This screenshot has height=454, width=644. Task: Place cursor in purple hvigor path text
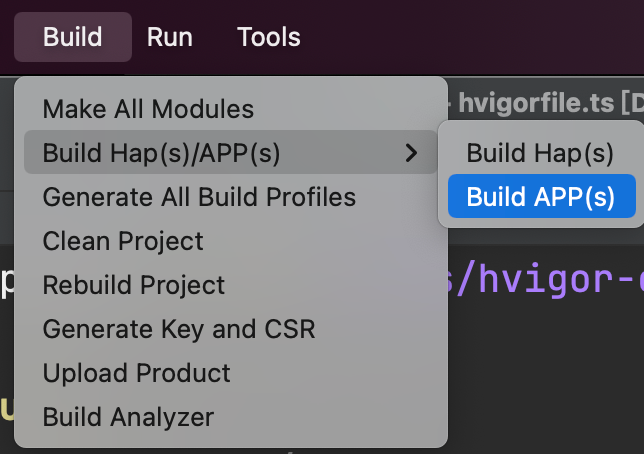(x=546, y=279)
